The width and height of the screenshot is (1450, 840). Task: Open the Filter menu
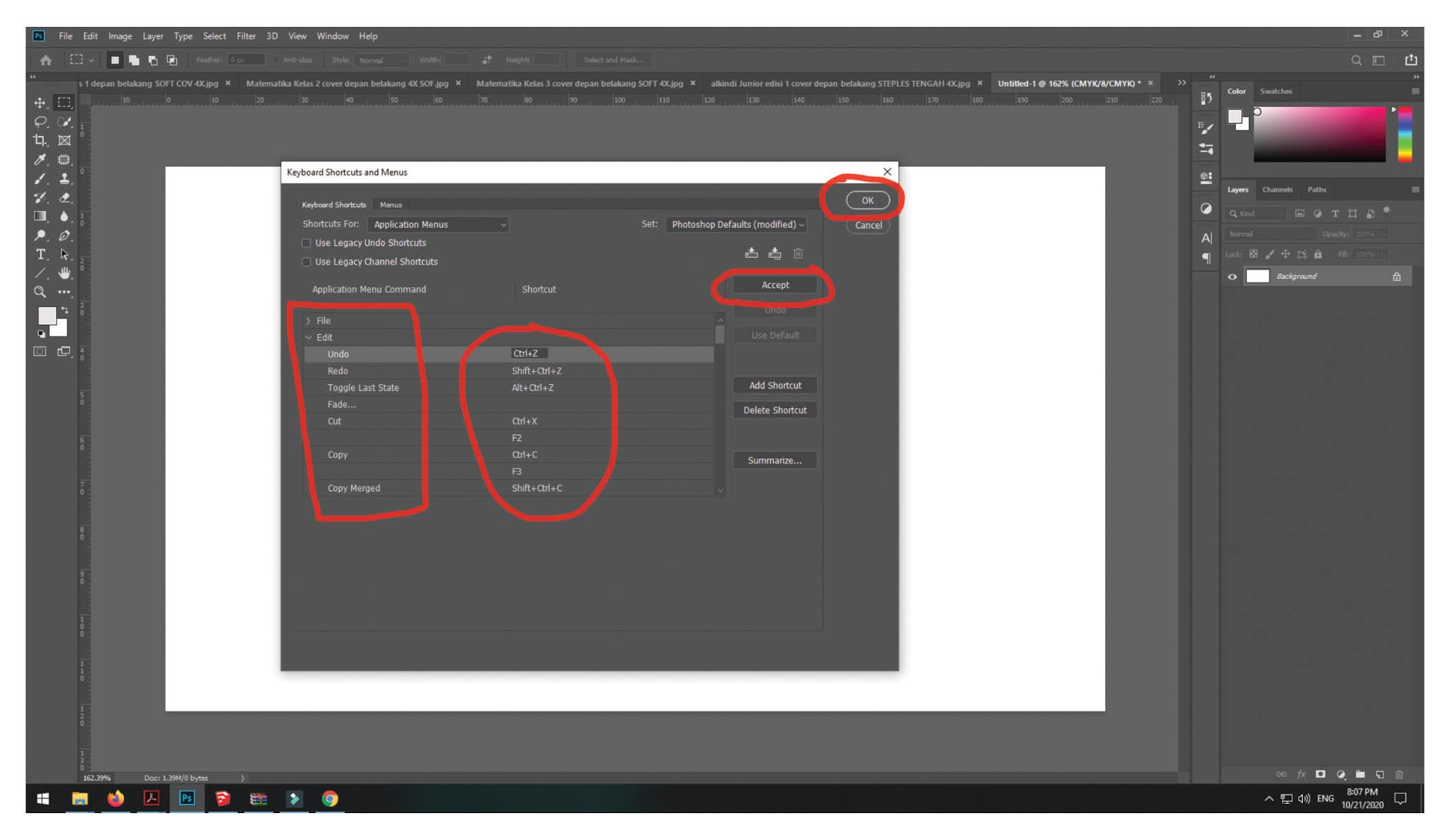pos(246,36)
